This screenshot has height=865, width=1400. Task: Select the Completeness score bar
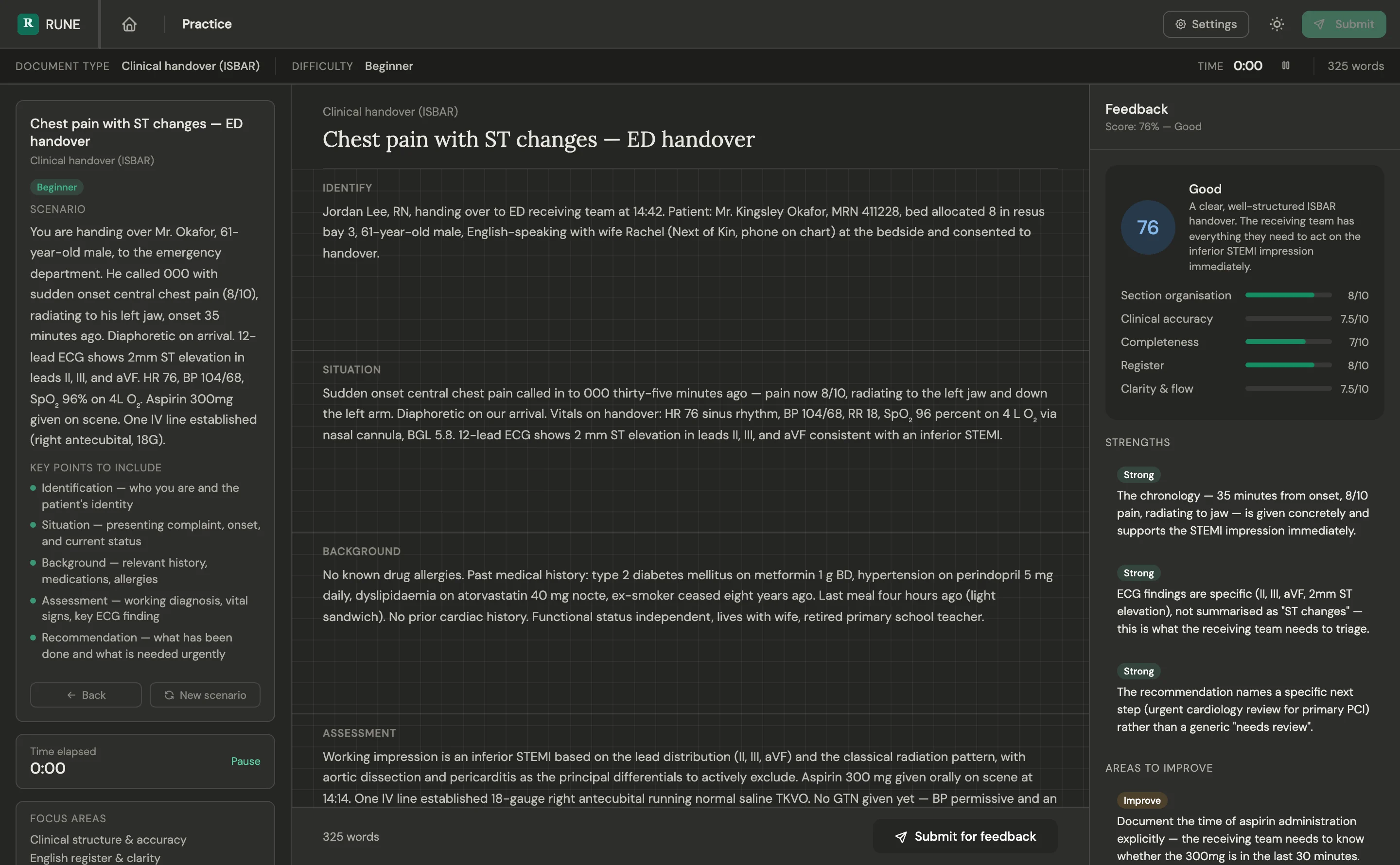[x=1288, y=342]
